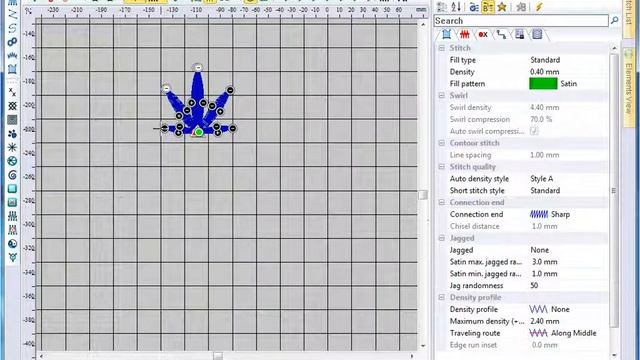This screenshot has width=640, height=360.
Task: Click the Jag randomness value 50
Action: [x=534, y=286]
